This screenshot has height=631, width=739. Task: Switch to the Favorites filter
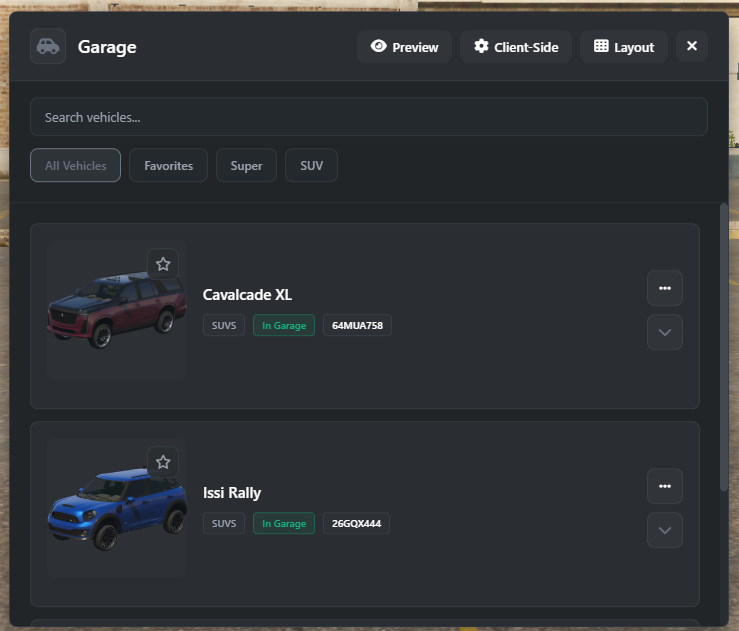click(168, 166)
